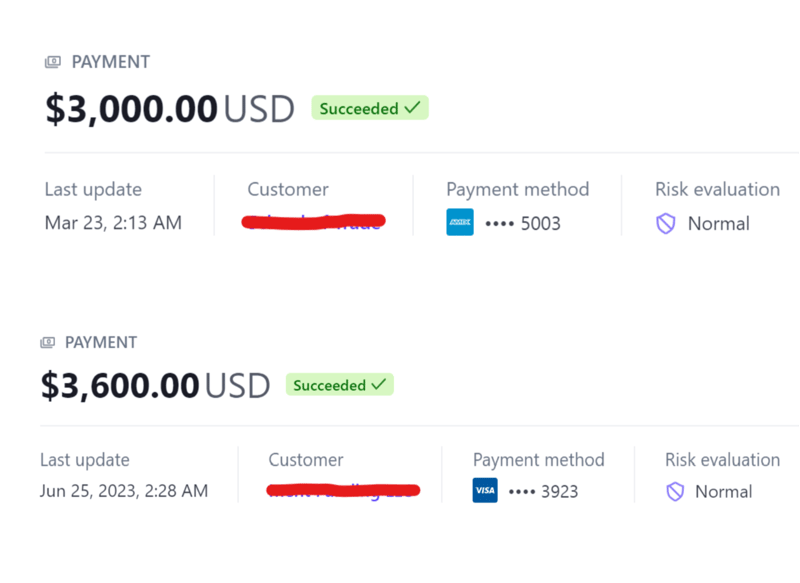800x583 pixels.
Task: Click the Jun 25, 2023, 2:28 AM timestamp
Action: click(x=124, y=491)
